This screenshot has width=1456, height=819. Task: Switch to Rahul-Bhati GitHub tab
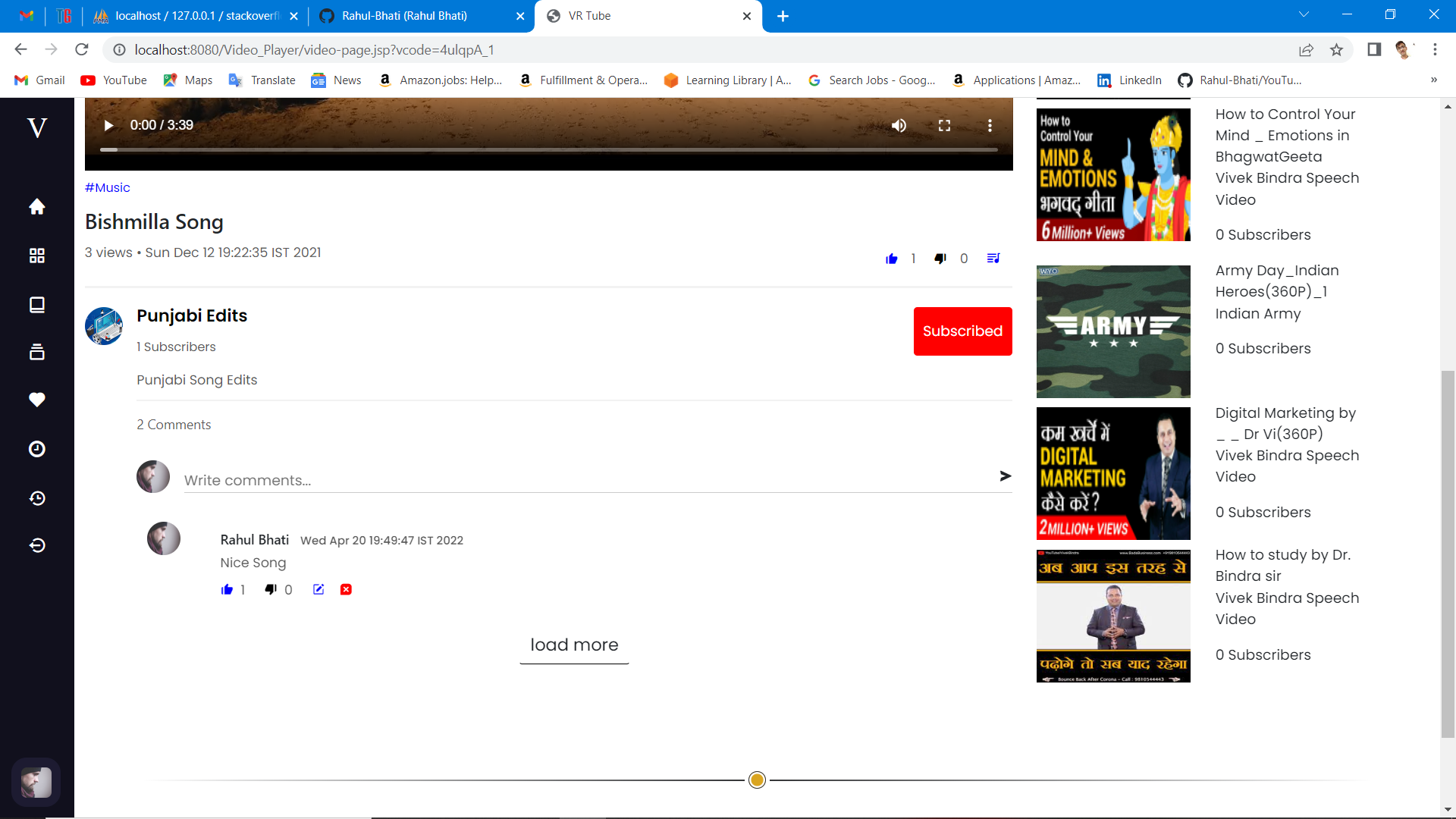[404, 16]
